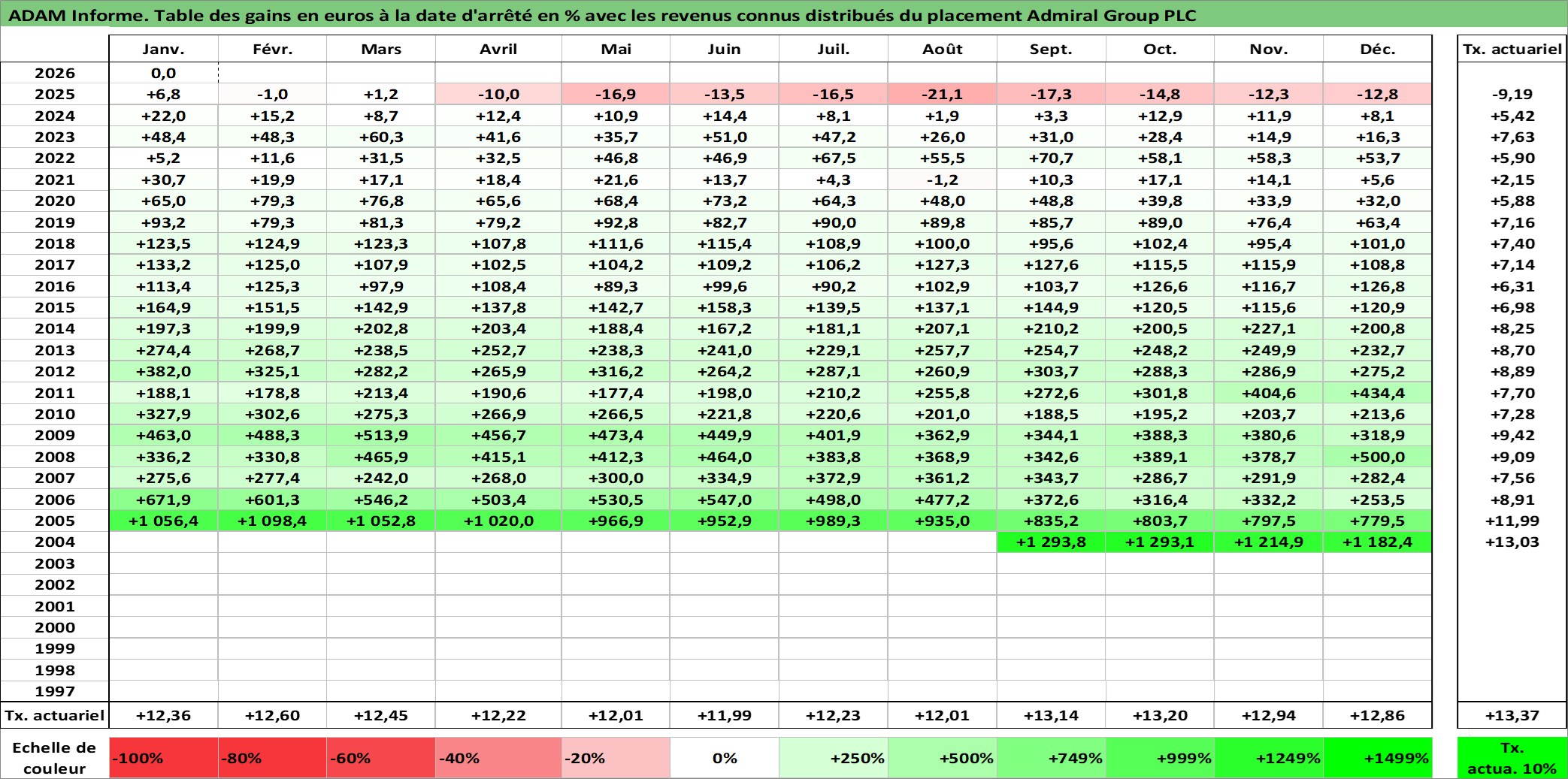Screen dimensions: 1568x779
Task: Click the +13,03 actuarial rate for 2004
Action: [1512, 542]
